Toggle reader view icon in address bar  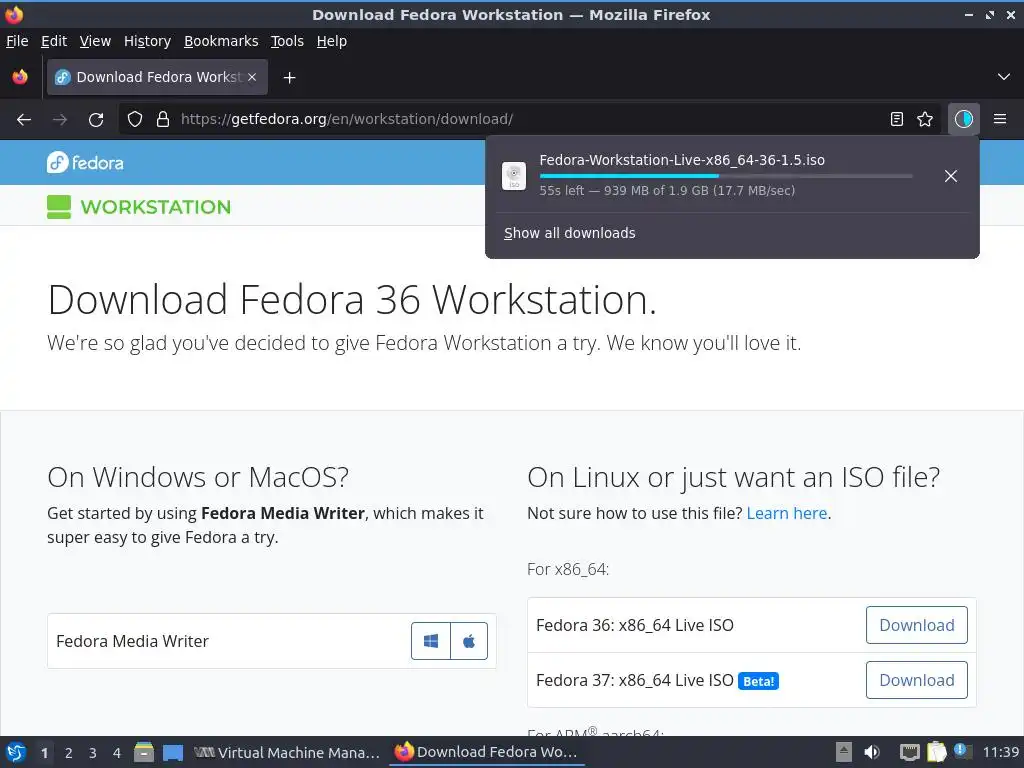(x=897, y=119)
